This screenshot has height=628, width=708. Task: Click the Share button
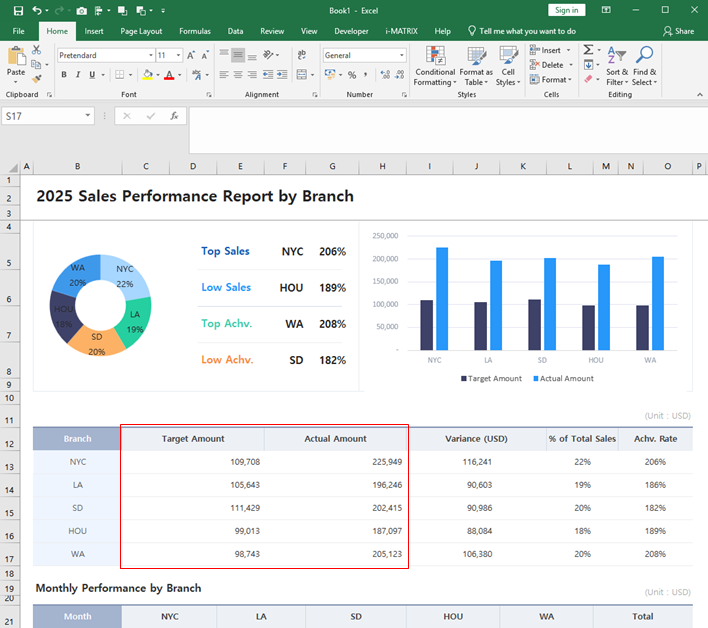(x=679, y=31)
